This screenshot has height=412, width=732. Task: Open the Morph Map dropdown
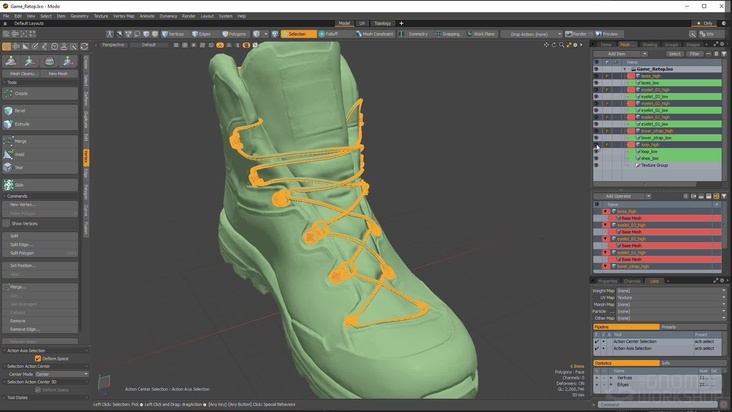pos(671,304)
